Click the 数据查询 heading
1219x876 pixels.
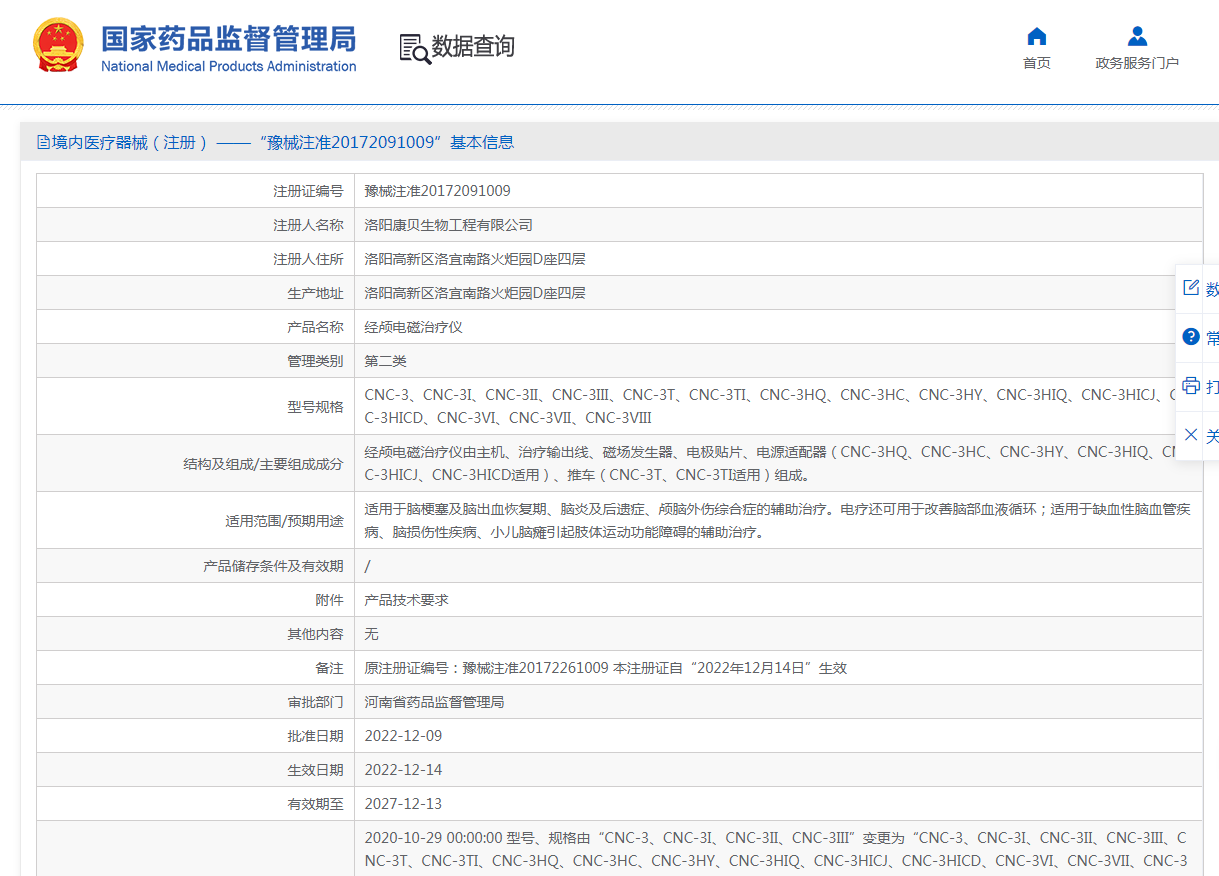pos(473,47)
